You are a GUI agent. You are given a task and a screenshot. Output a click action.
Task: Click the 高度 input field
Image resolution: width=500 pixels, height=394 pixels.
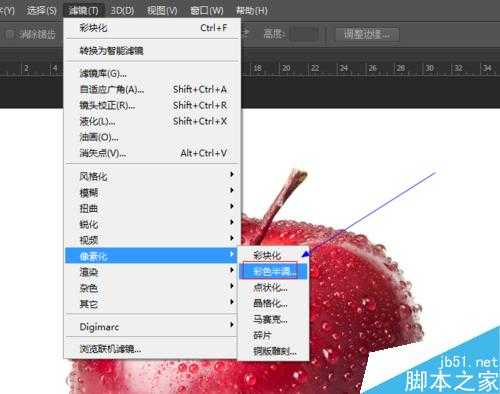point(304,34)
